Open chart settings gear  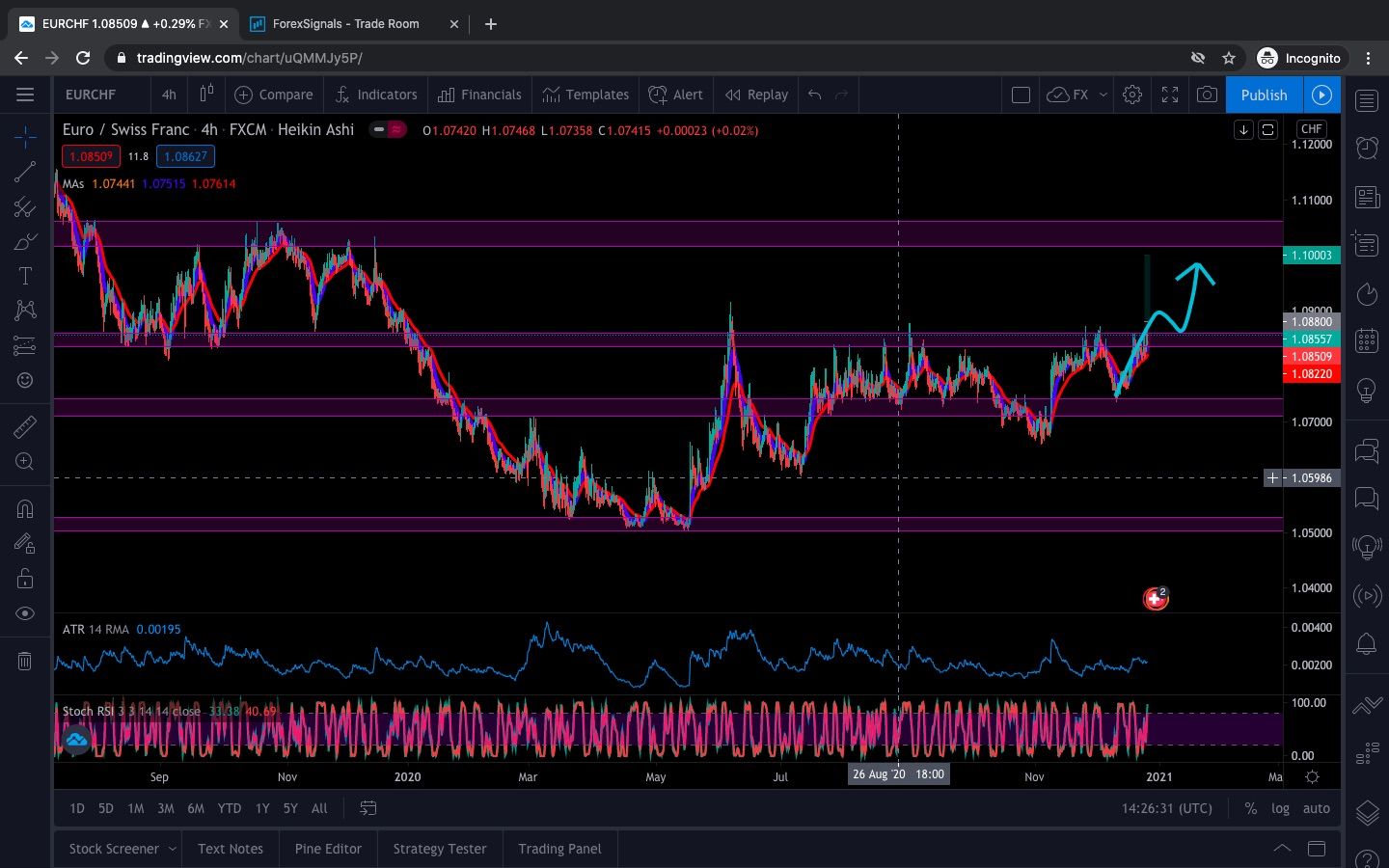[1132, 95]
